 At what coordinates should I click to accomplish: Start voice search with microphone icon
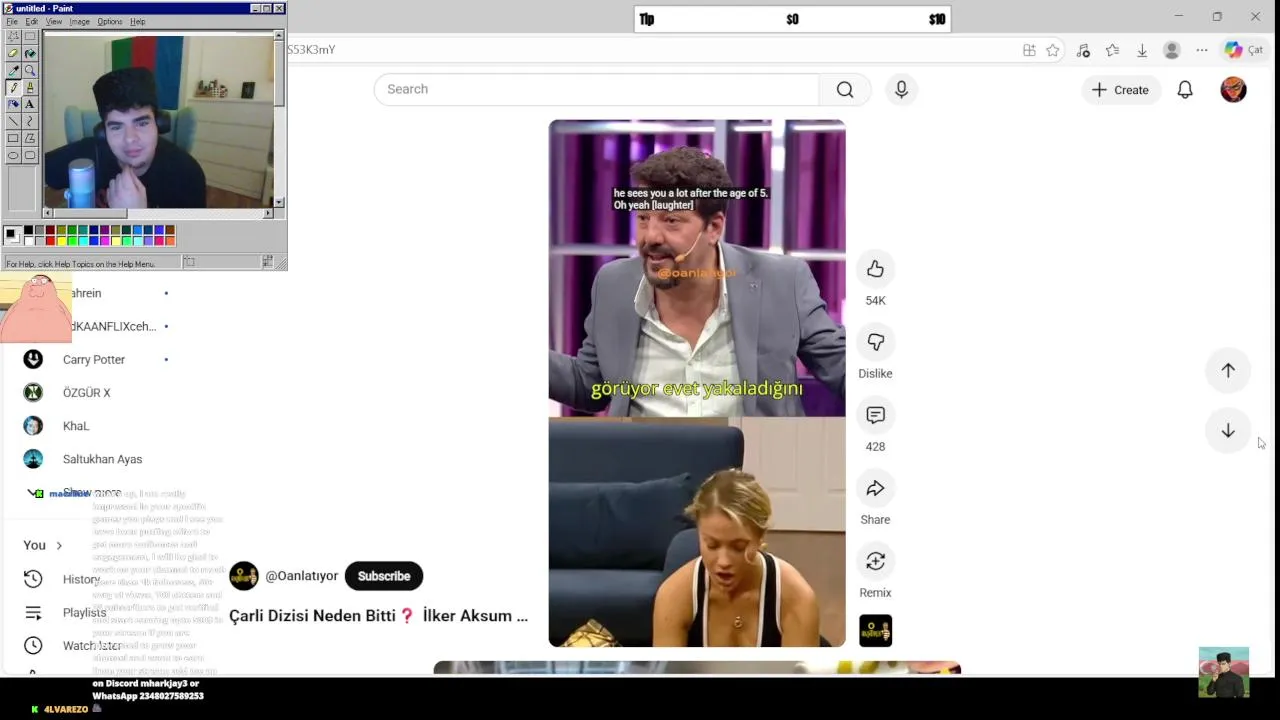901,90
